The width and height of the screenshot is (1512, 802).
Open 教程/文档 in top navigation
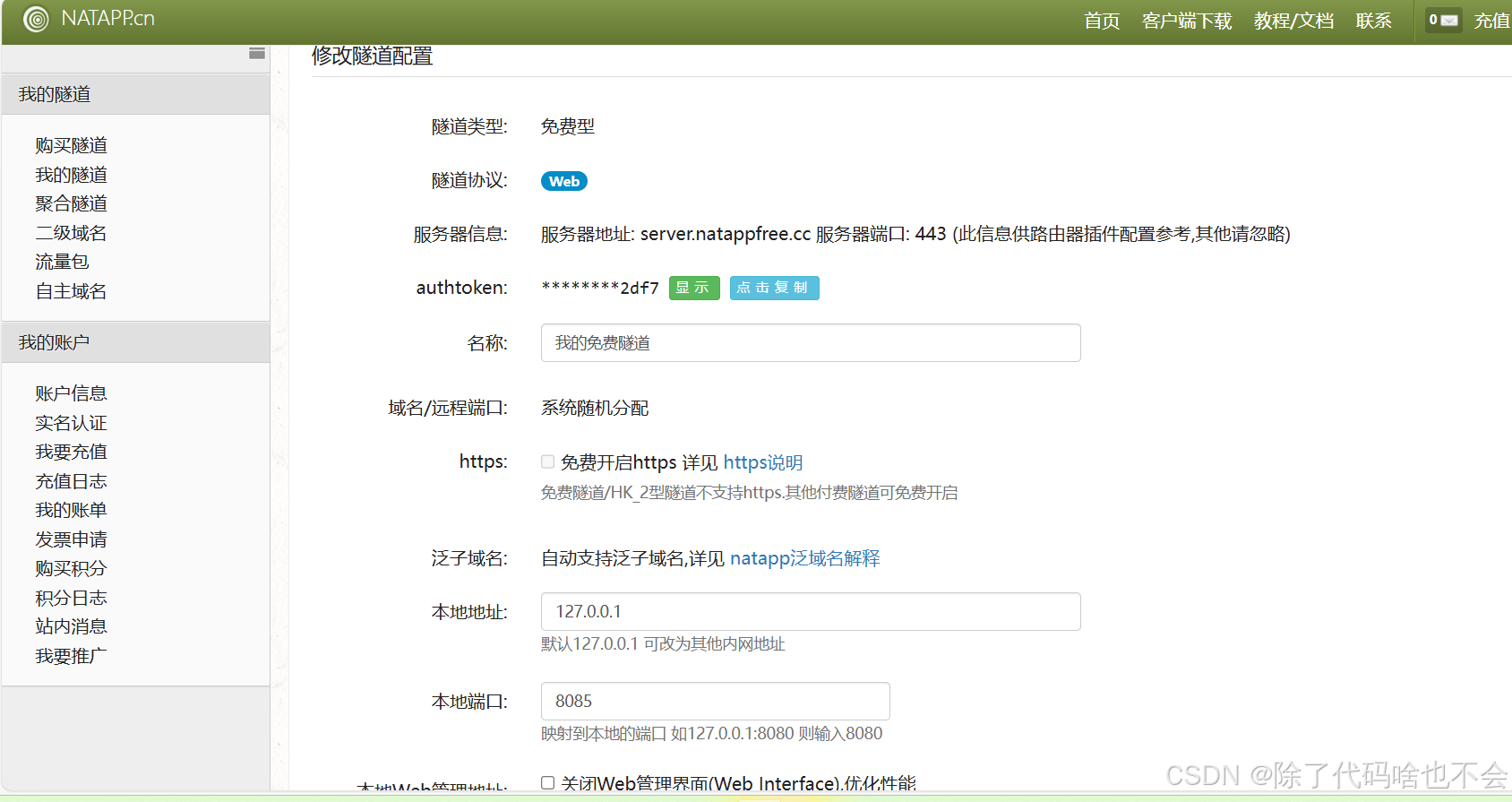pos(1293,21)
